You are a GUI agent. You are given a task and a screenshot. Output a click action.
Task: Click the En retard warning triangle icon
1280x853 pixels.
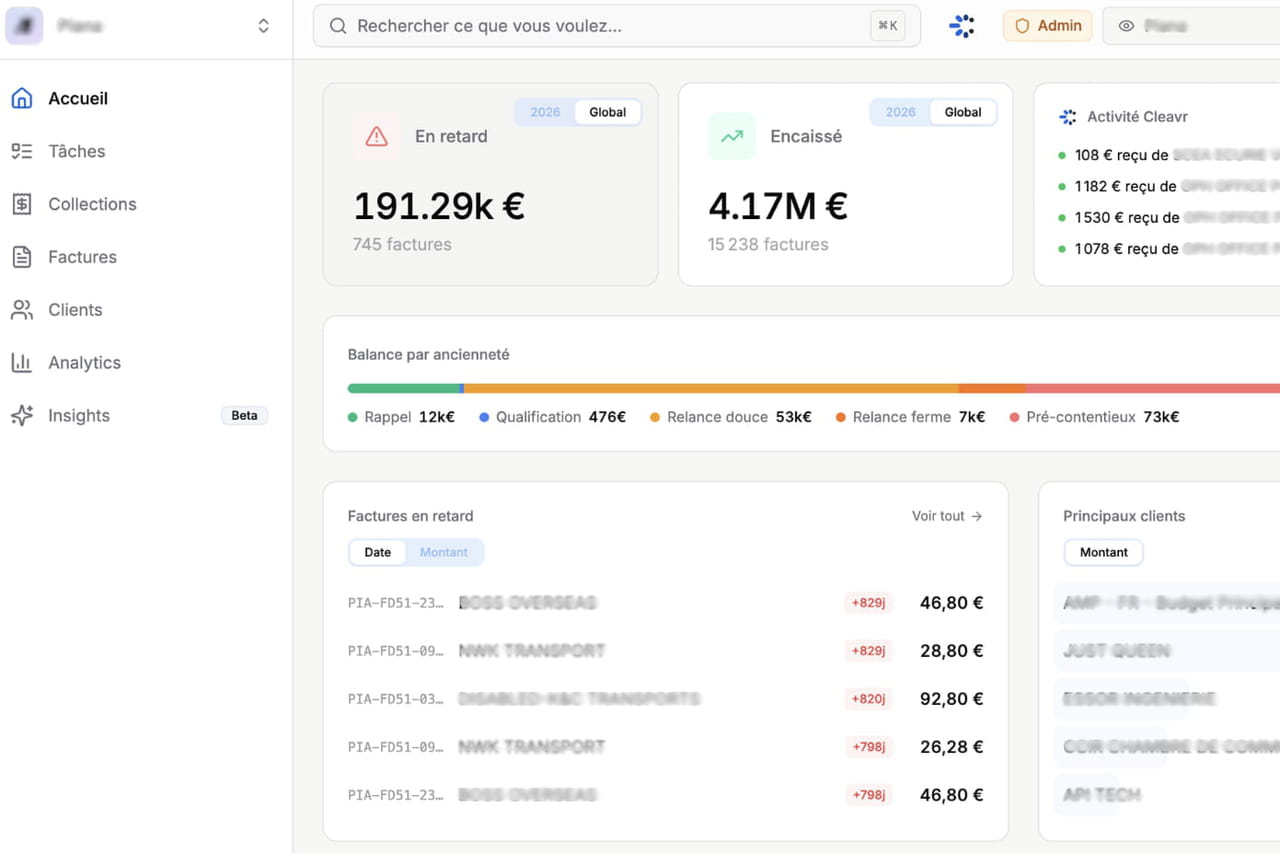pyautogui.click(x=377, y=136)
